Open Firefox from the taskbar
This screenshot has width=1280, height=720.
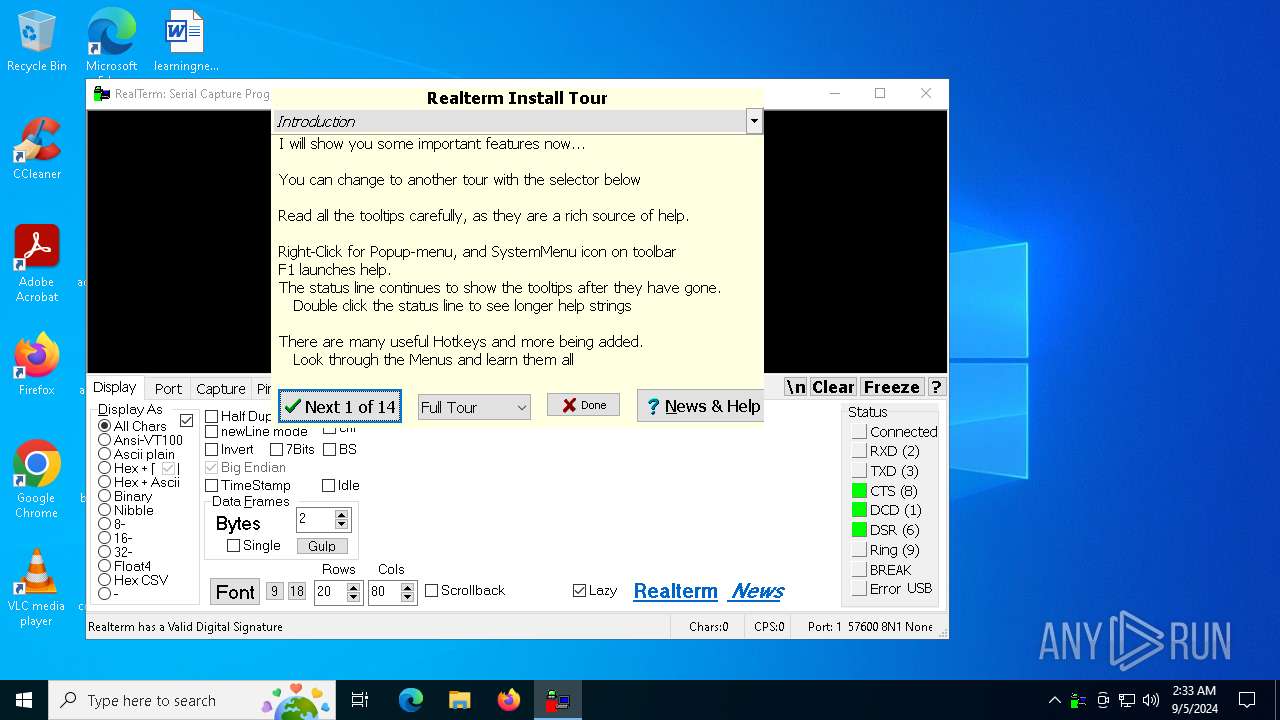[508, 700]
